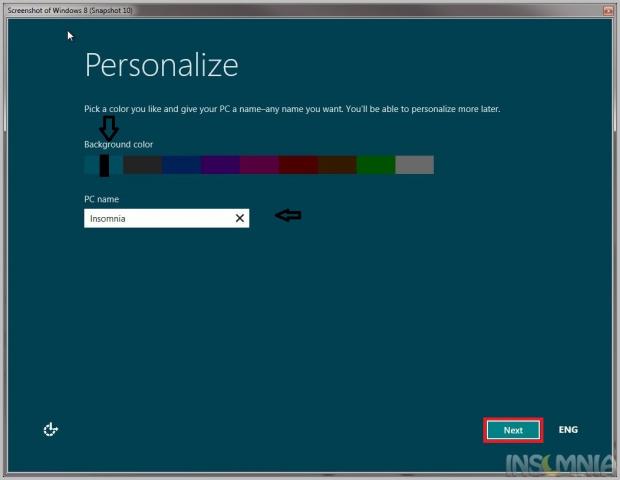Select the teal background color swatch
Image resolution: width=620 pixels, height=480 pixels.
104,165
